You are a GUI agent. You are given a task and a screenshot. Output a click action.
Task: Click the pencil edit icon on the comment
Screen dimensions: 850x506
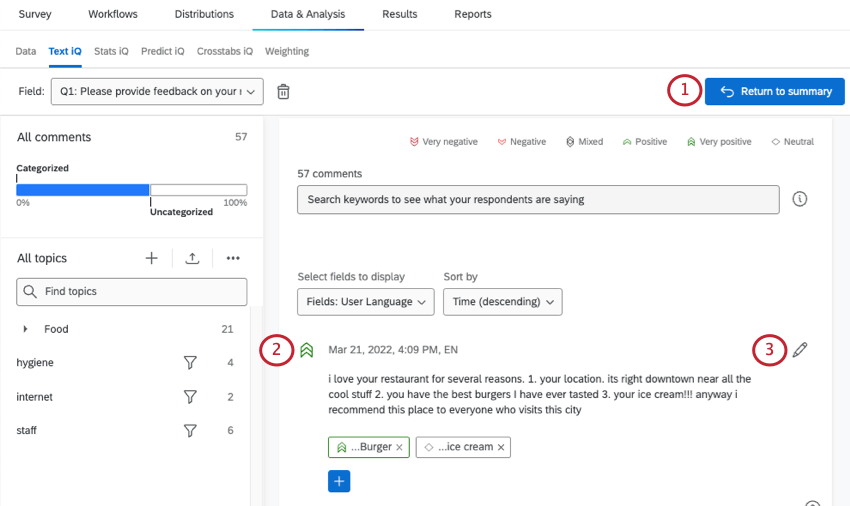(x=800, y=350)
